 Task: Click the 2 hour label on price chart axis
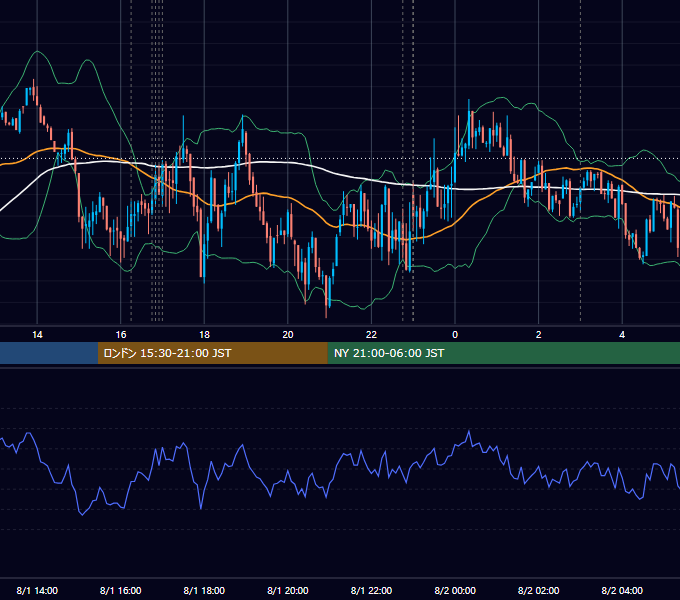539,335
